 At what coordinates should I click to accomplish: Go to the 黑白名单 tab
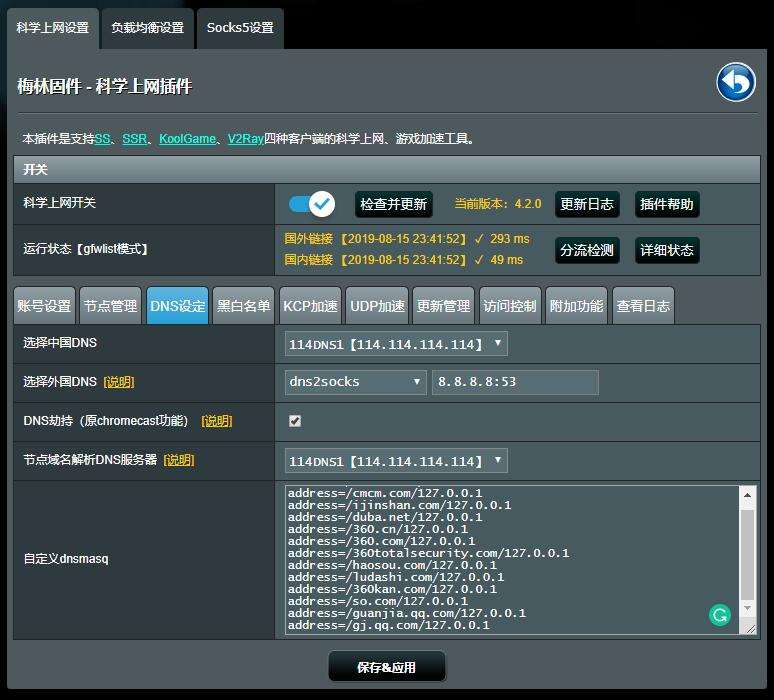tap(244, 306)
